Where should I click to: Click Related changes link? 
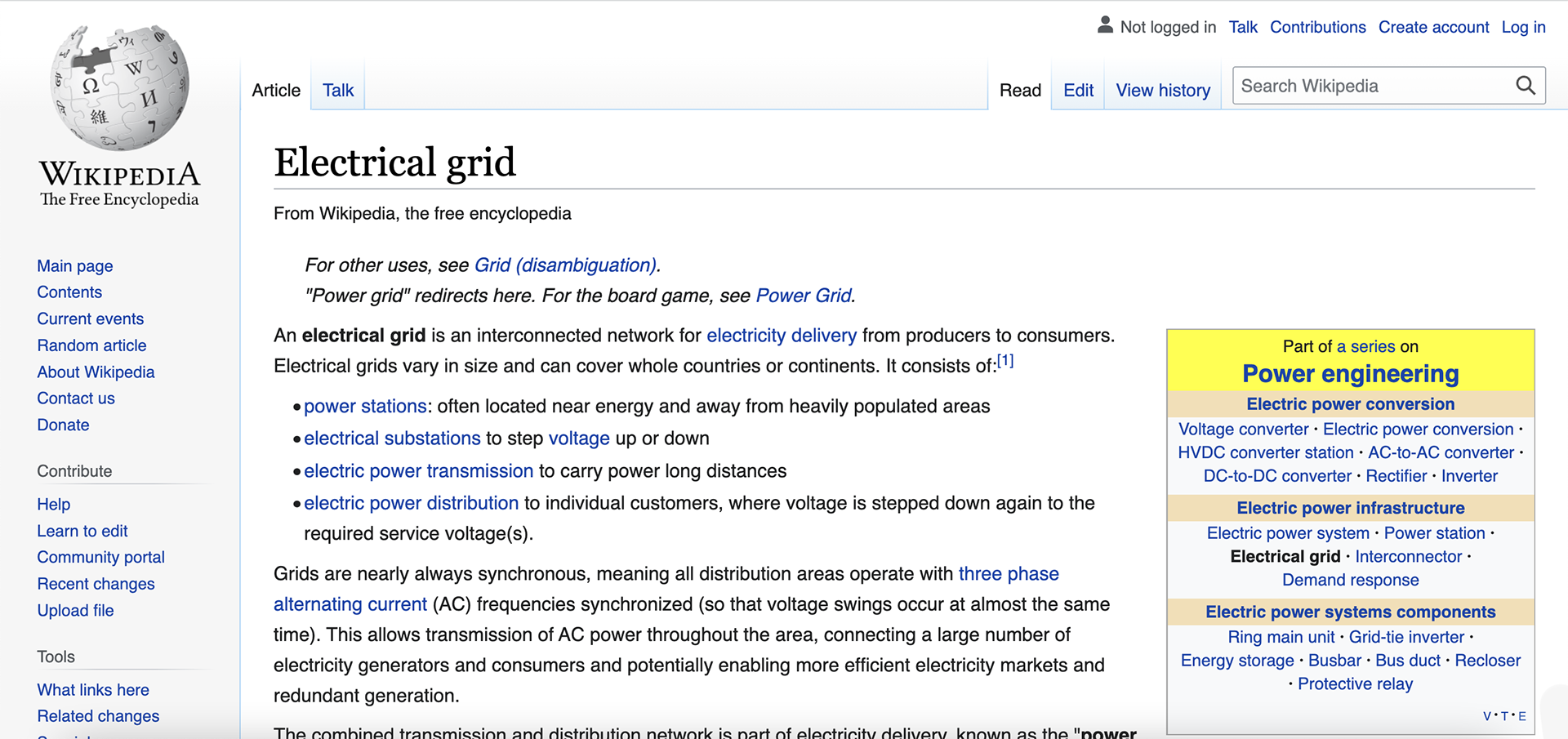pyautogui.click(x=98, y=715)
